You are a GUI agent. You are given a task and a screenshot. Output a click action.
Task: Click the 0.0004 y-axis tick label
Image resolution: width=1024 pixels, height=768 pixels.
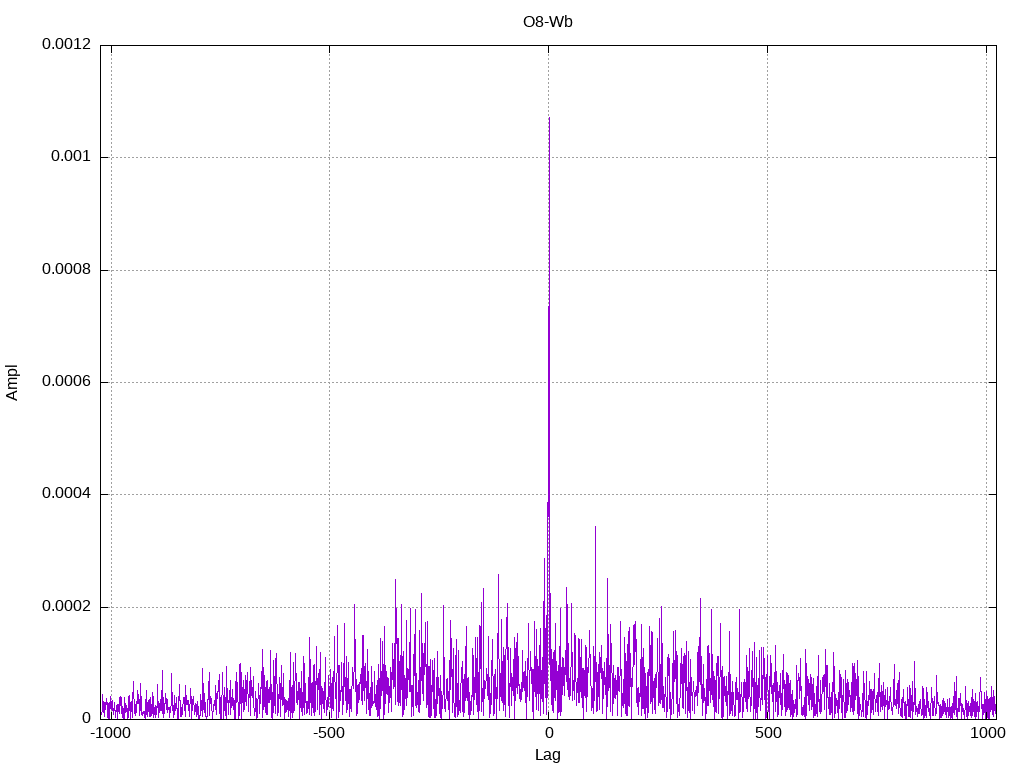click(67, 494)
